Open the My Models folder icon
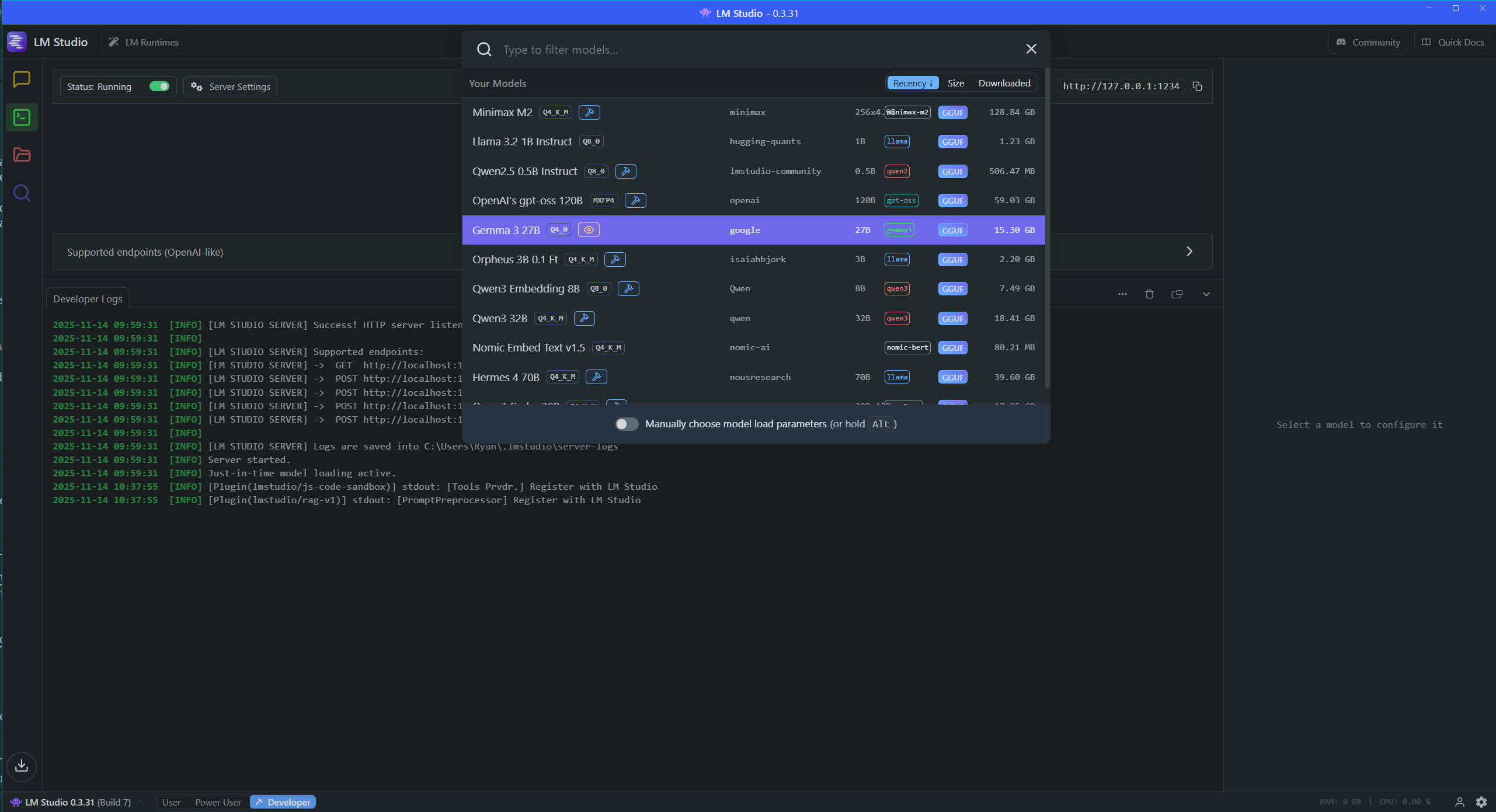1496x812 pixels. 22,155
